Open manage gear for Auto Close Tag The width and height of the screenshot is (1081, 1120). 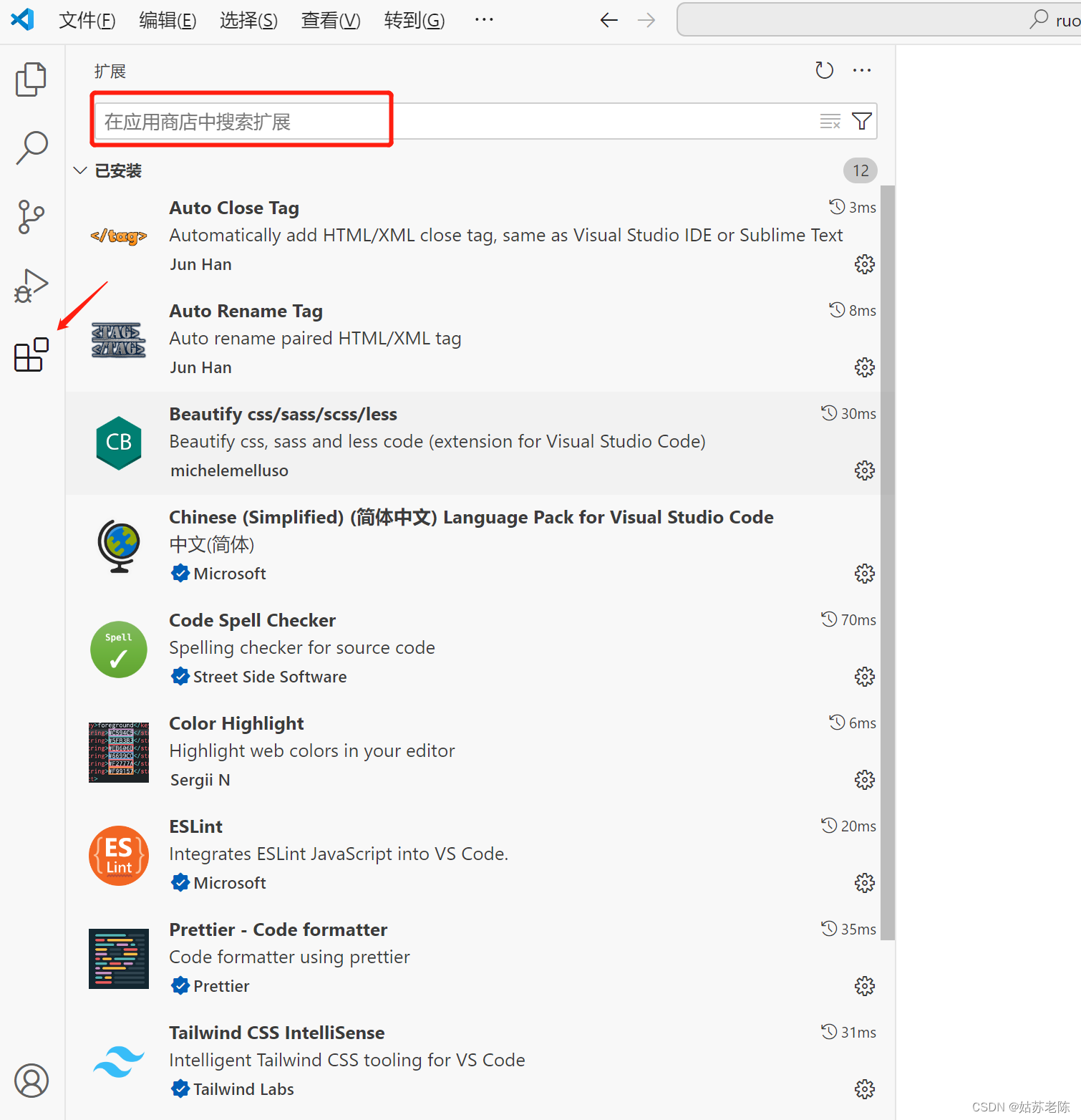pyautogui.click(x=865, y=264)
